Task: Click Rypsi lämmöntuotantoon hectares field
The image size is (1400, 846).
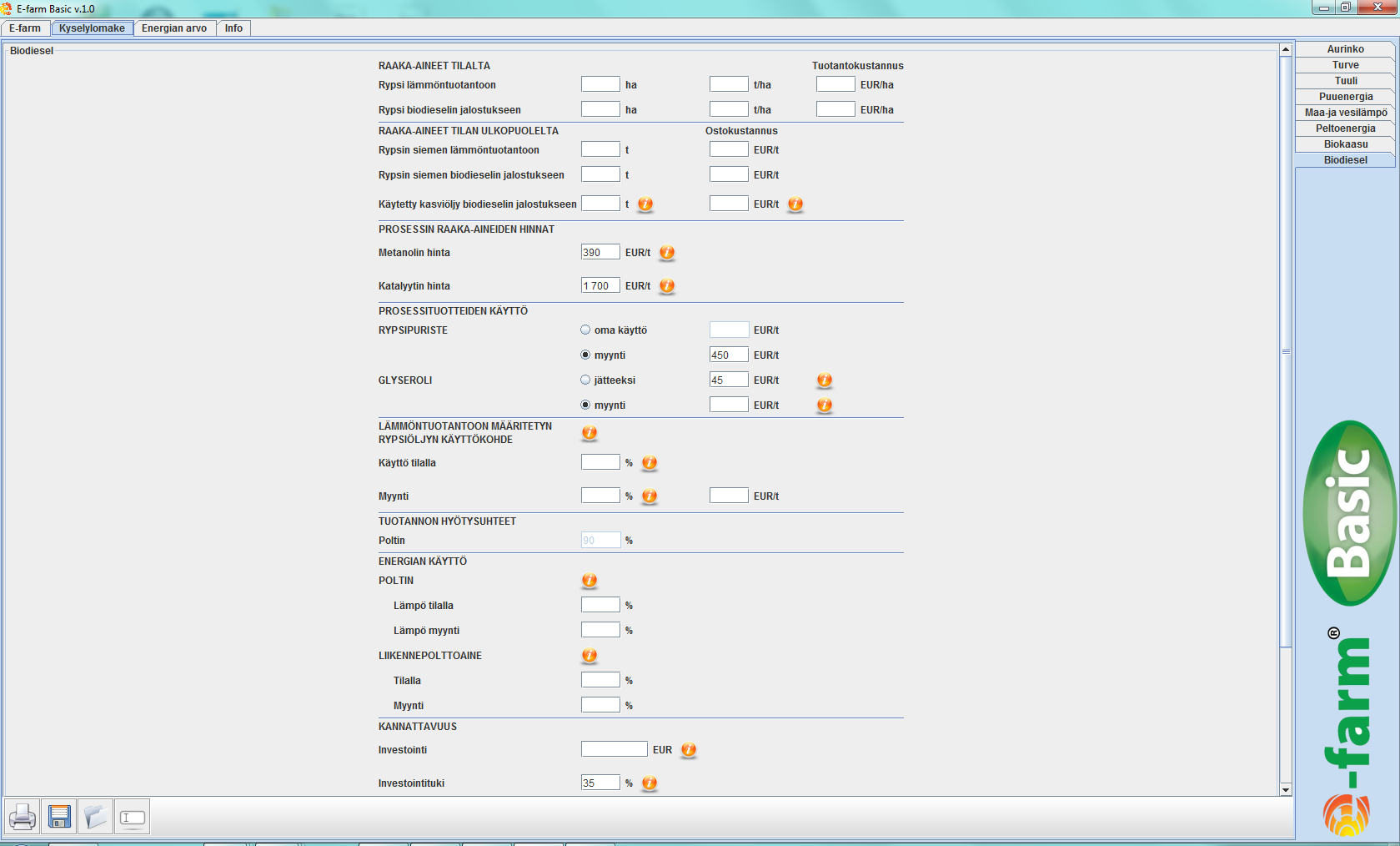Action: coord(600,84)
